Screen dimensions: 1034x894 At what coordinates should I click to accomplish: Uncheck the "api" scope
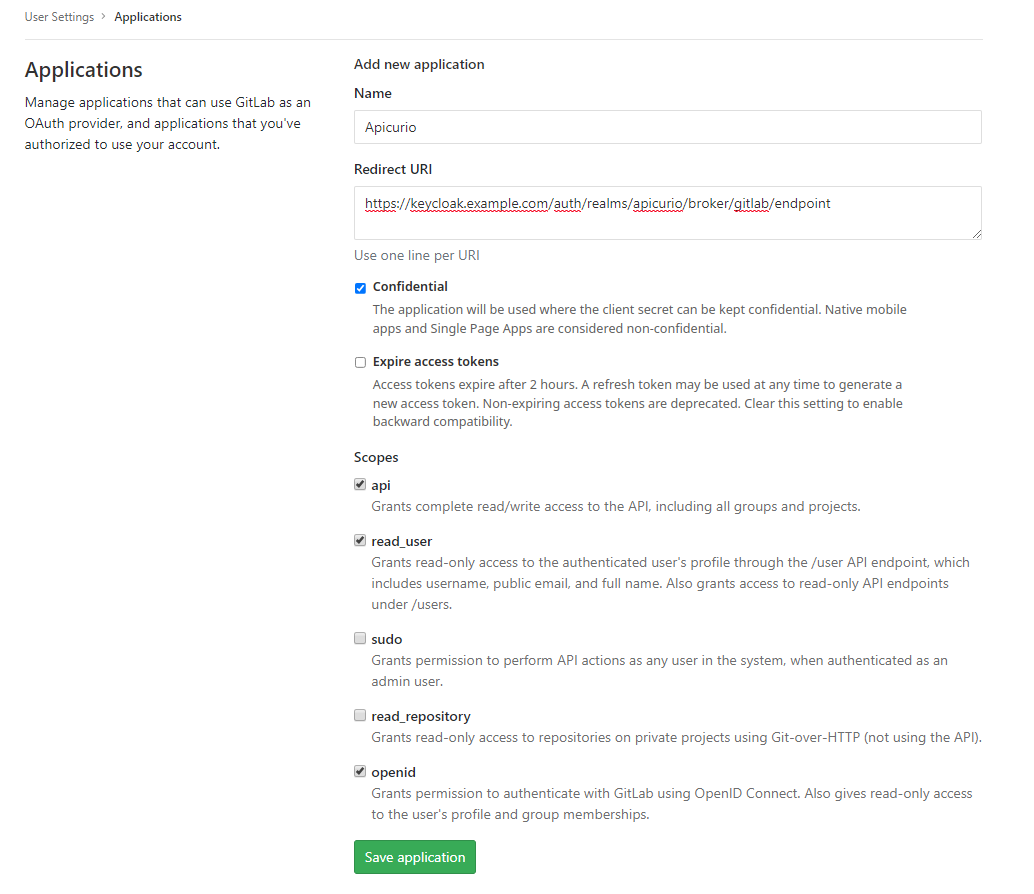[360, 484]
